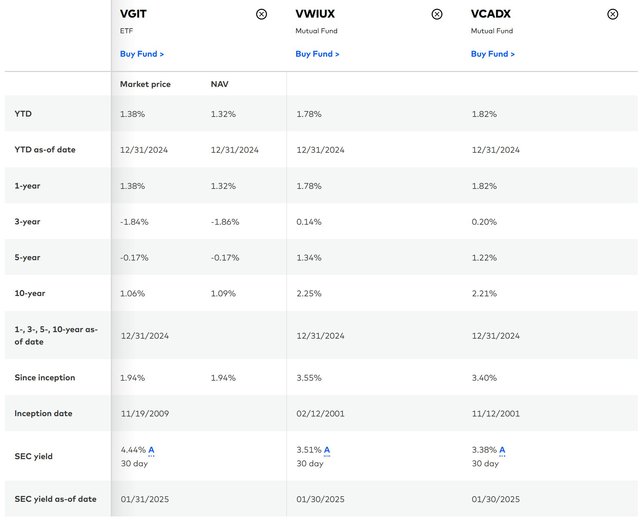The width and height of the screenshot is (640, 521).
Task: Select the YTD row label
Action: (23, 114)
